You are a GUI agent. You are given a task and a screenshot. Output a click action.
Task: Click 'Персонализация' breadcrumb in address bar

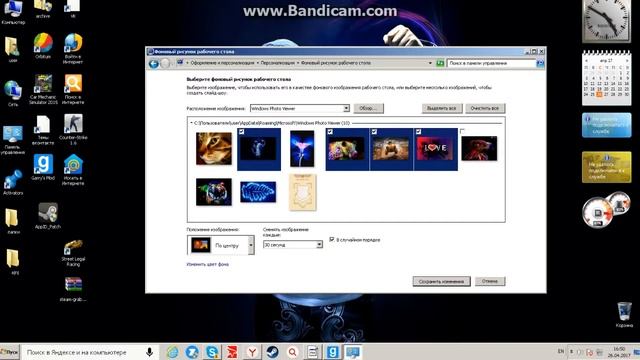click(x=278, y=63)
